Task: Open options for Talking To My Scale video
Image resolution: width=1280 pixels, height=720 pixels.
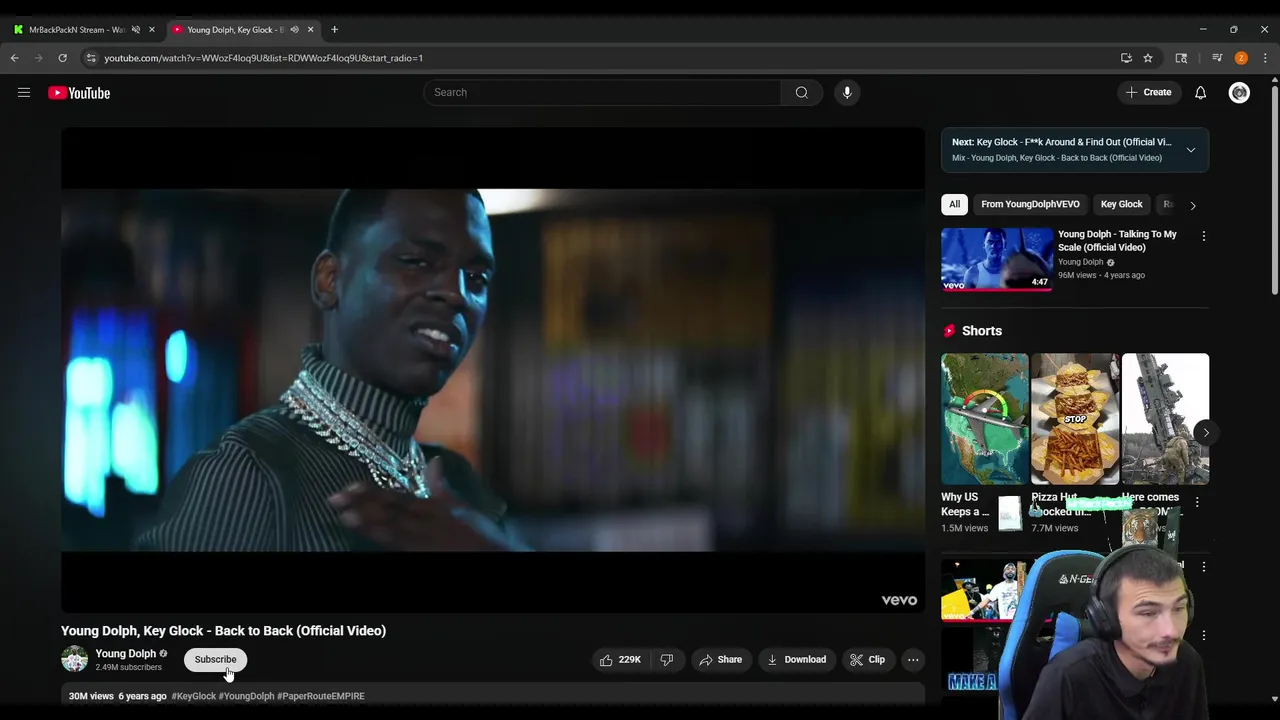Action: (1203, 236)
